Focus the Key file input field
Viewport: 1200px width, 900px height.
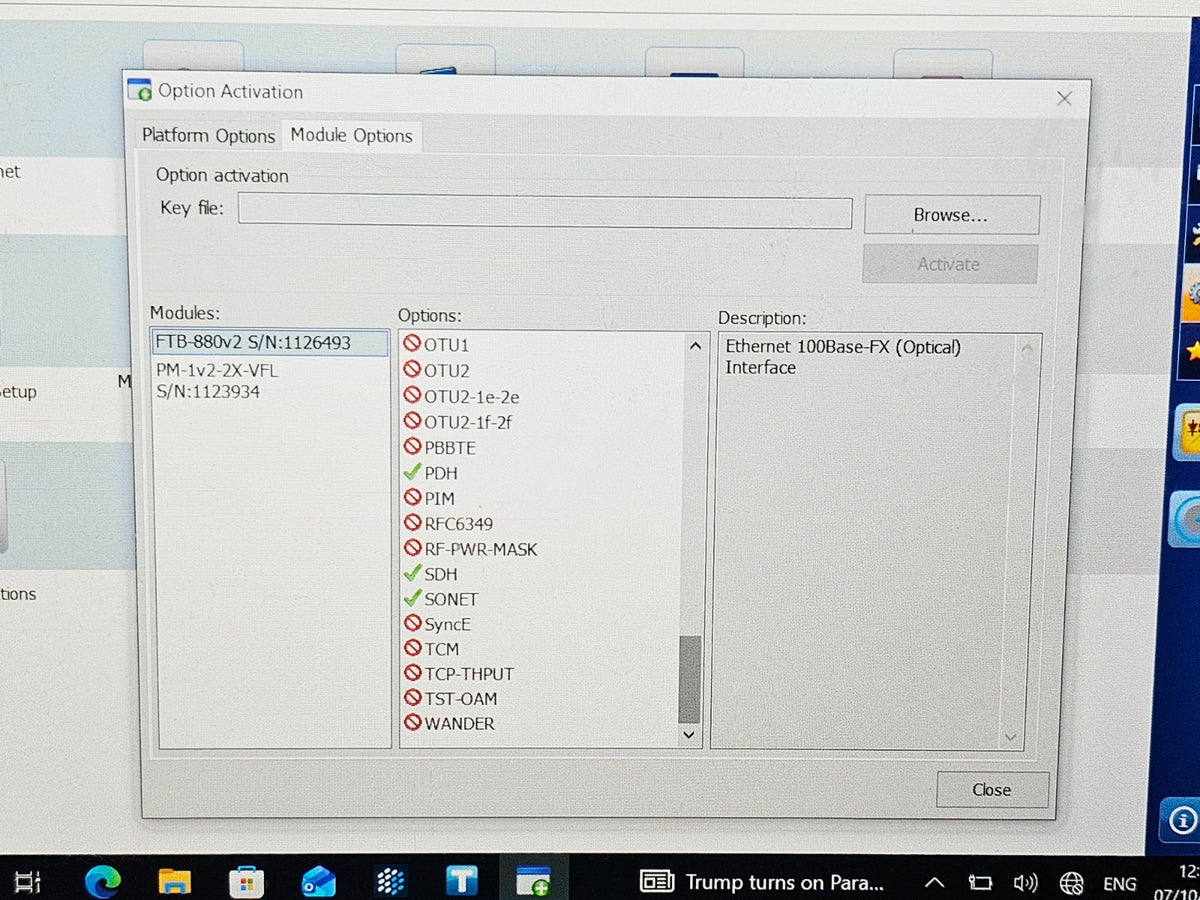[545, 212]
